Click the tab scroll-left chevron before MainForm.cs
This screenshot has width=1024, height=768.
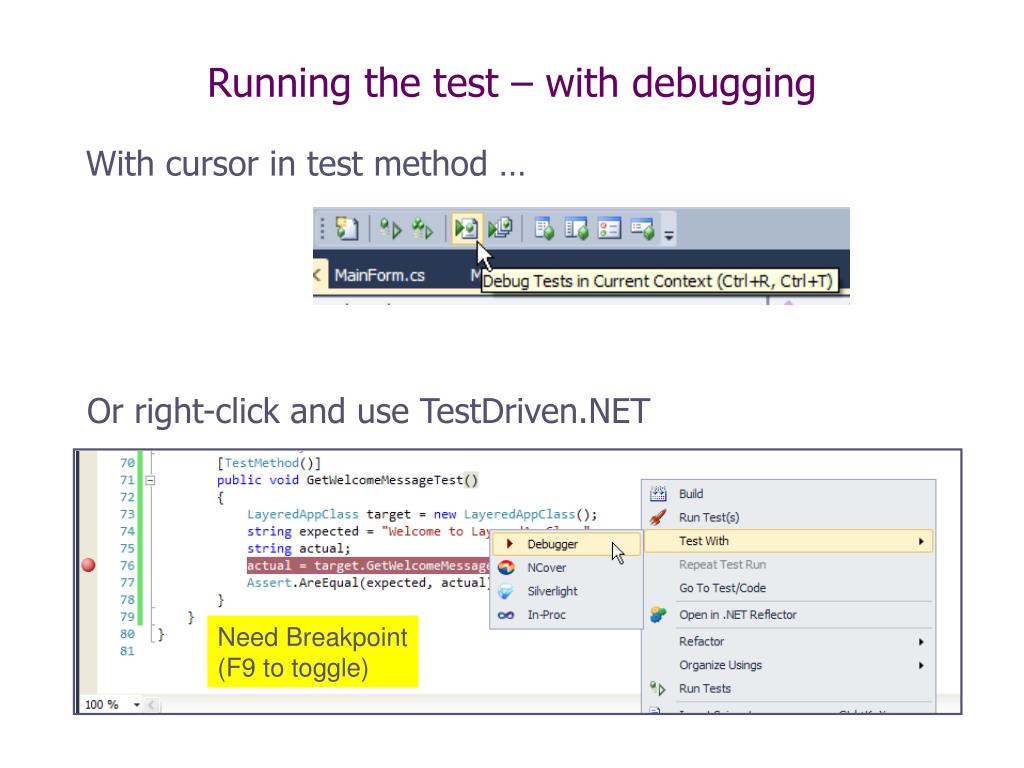point(318,275)
